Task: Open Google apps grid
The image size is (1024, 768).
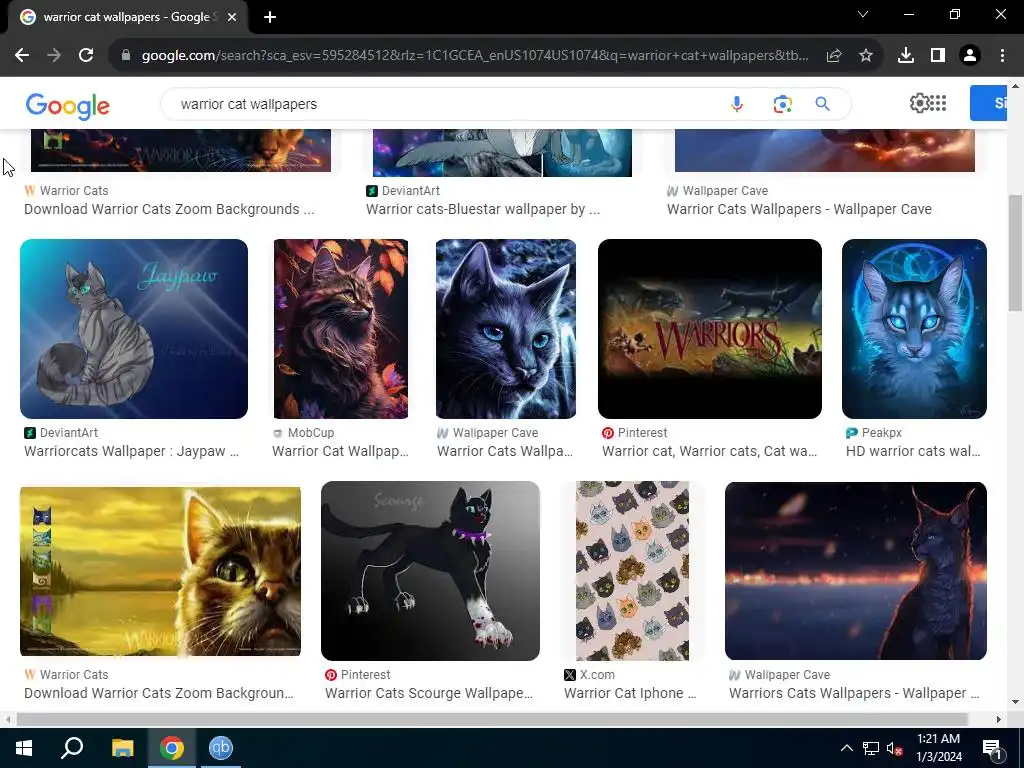Action: click(938, 103)
